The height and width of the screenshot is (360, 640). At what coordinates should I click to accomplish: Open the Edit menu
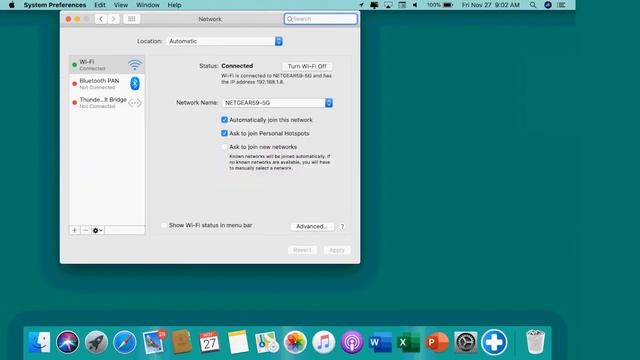click(100, 5)
